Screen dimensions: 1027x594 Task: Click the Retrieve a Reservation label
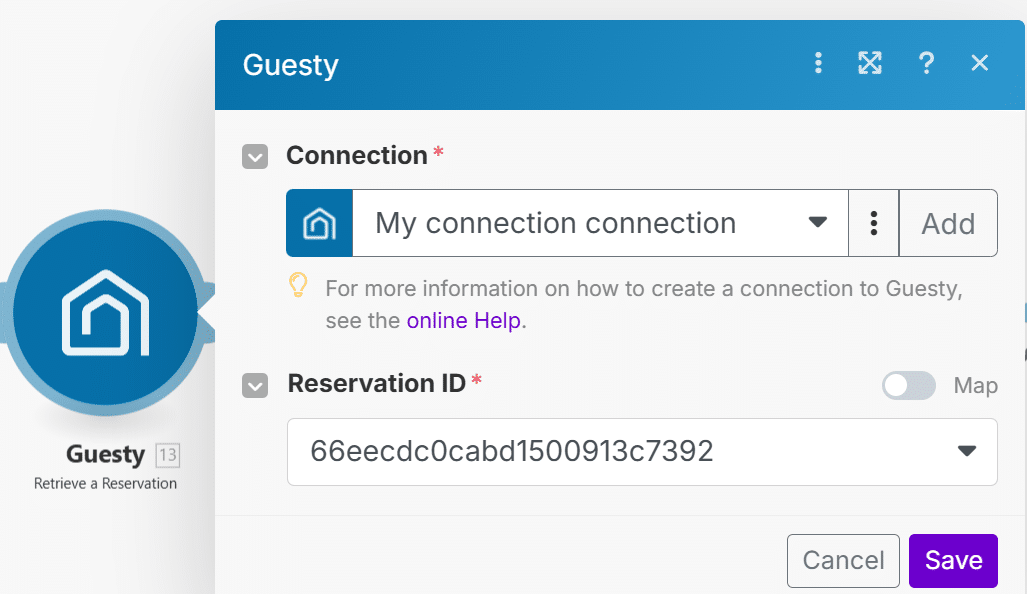(x=105, y=484)
